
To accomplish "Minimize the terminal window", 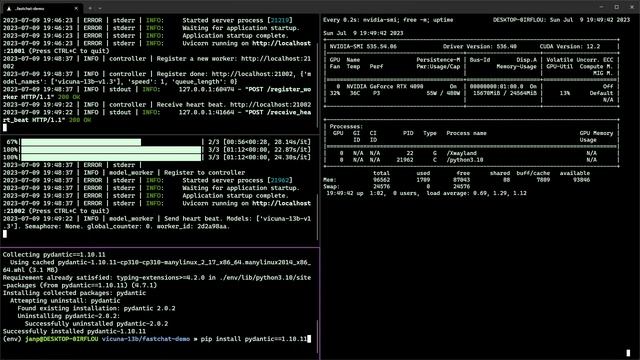I will coord(602,7).
